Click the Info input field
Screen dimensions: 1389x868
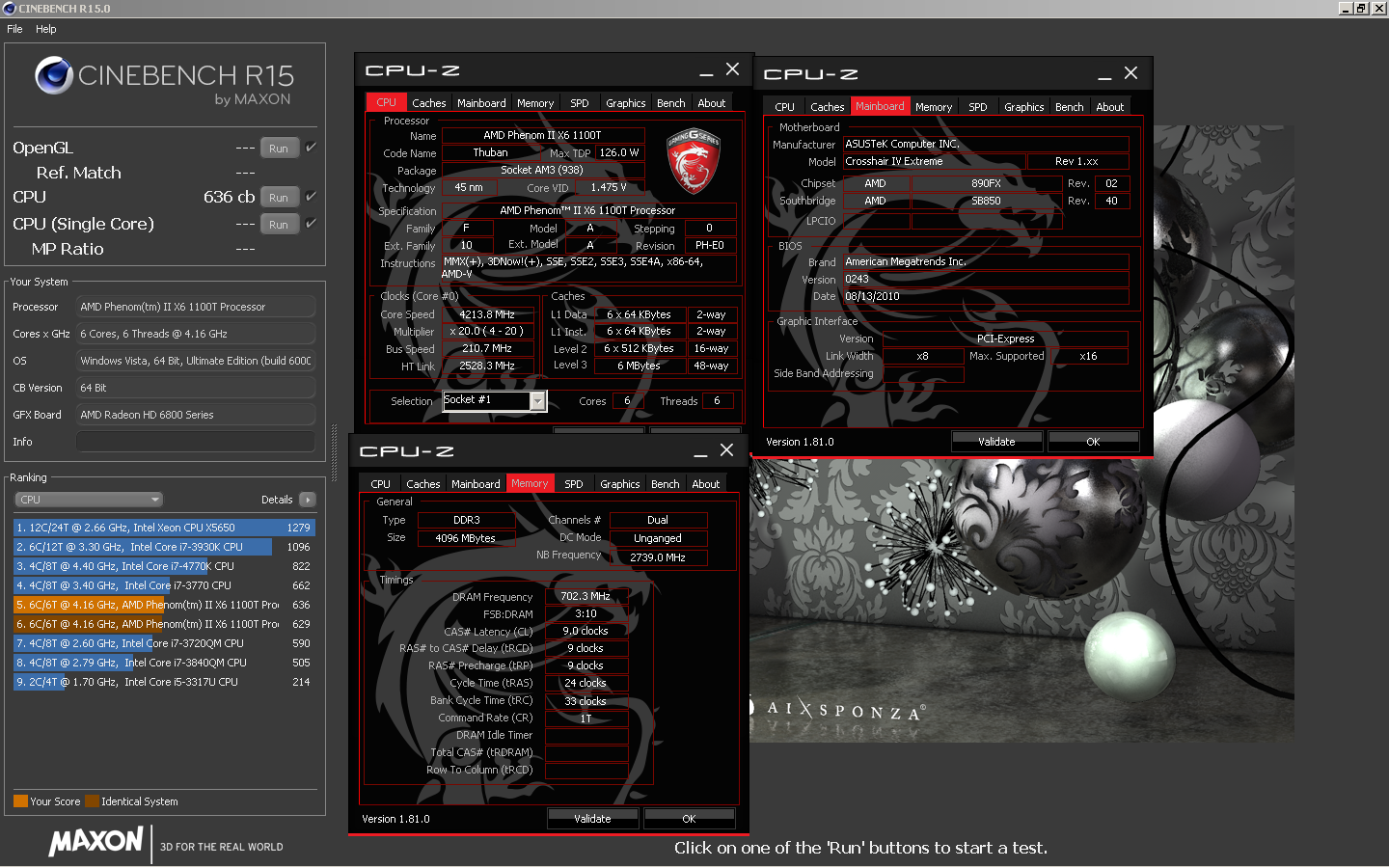196,442
